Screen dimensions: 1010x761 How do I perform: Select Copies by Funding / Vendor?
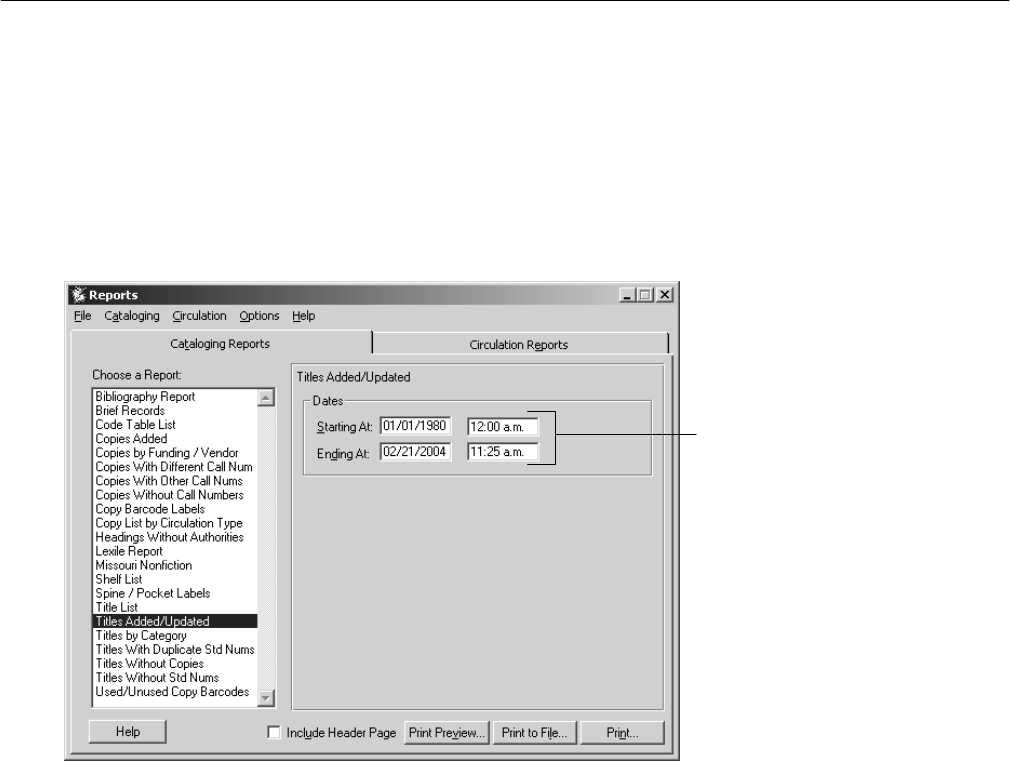point(175,453)
